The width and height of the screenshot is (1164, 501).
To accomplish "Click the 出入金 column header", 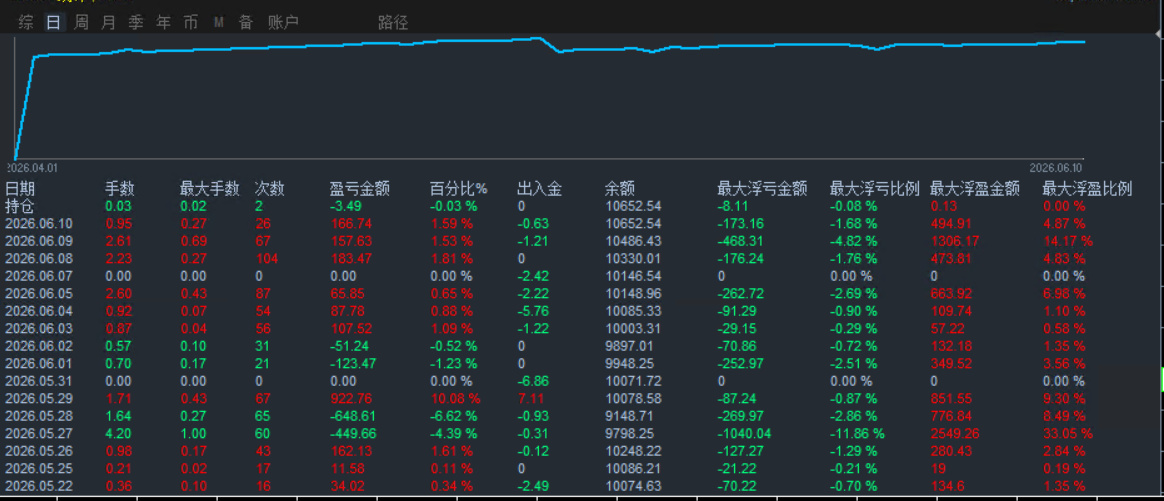I will [x=540, y=189].
